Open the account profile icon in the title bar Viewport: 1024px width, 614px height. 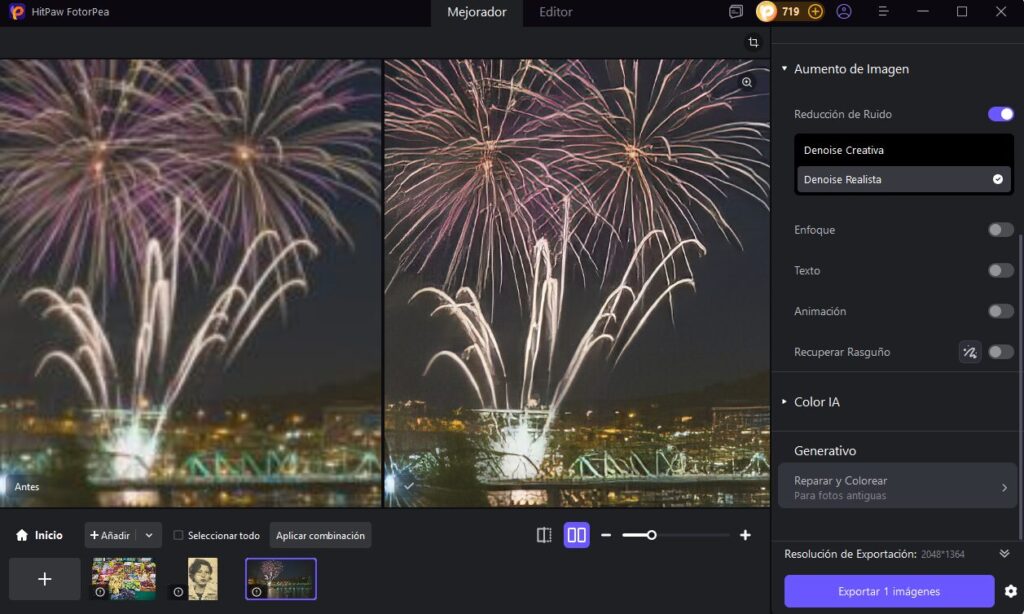[x=843, y=12]
